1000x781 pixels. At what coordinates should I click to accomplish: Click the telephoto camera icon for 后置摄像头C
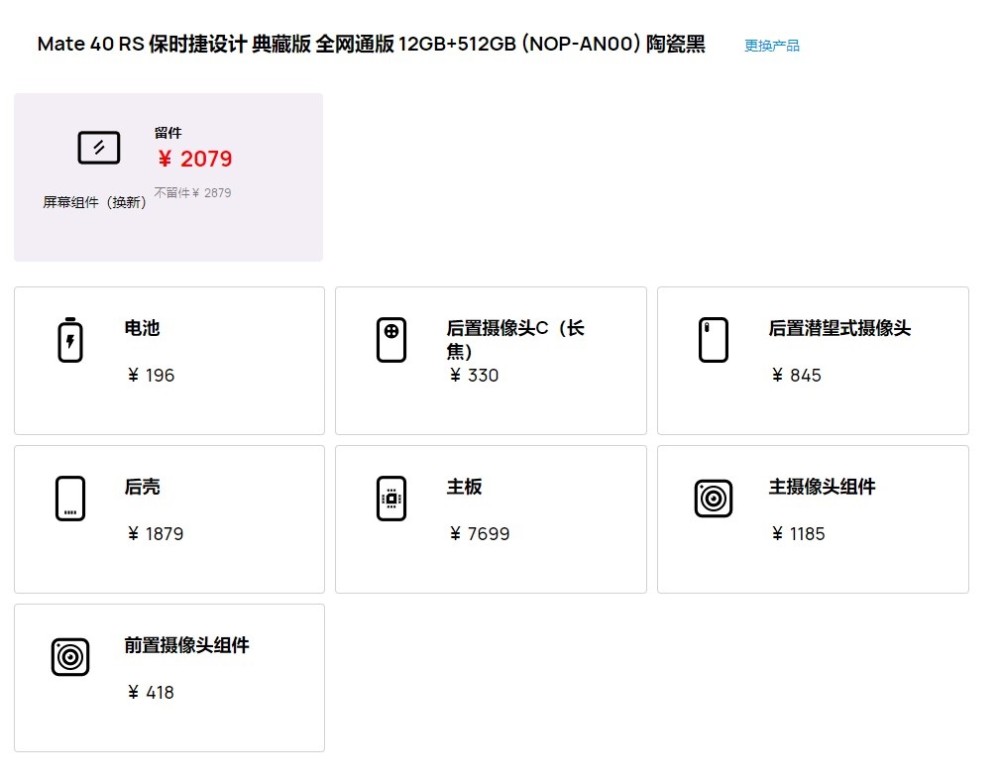tap(391, 338)
